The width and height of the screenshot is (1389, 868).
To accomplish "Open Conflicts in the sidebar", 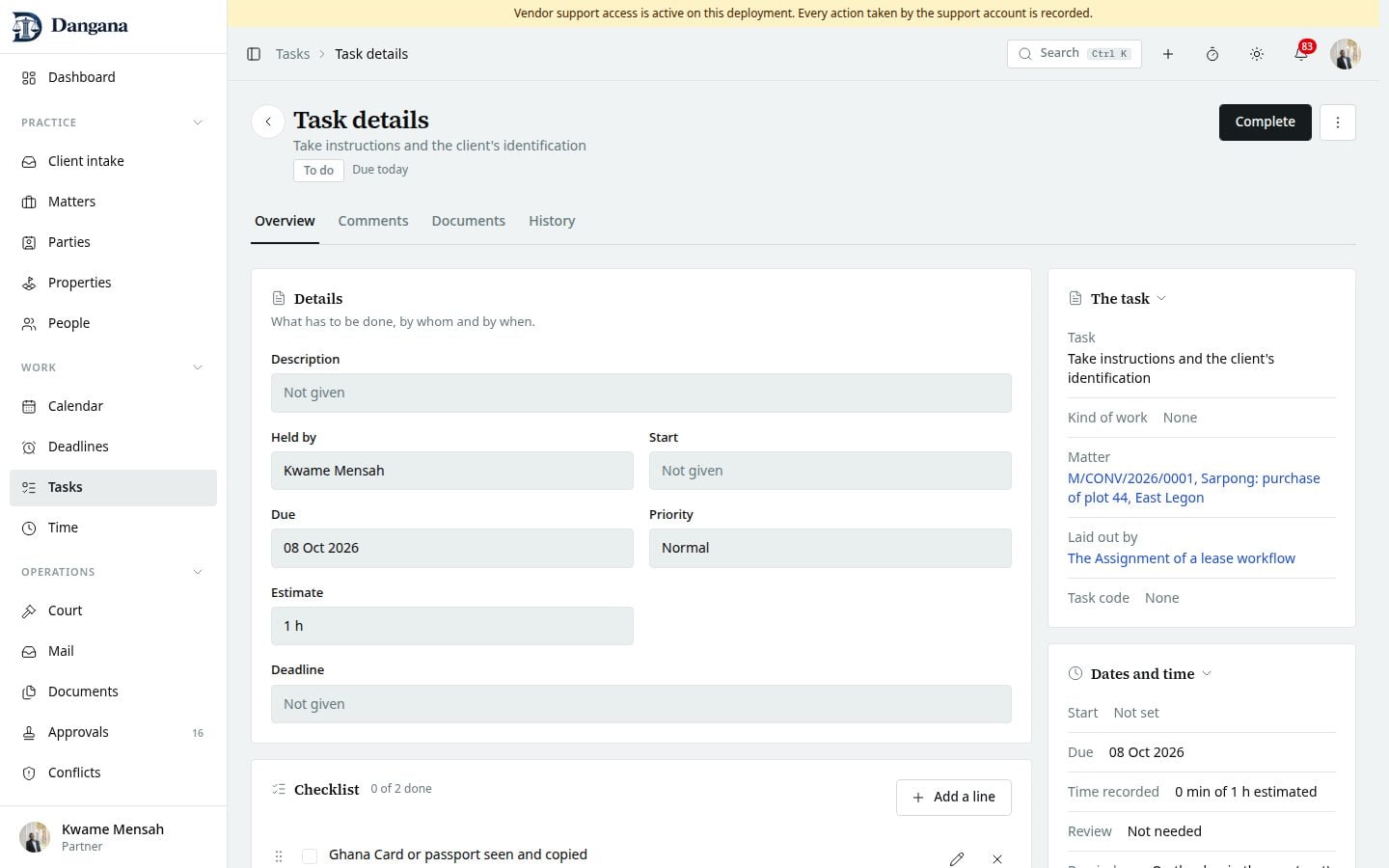I will [x=113, y=773].
